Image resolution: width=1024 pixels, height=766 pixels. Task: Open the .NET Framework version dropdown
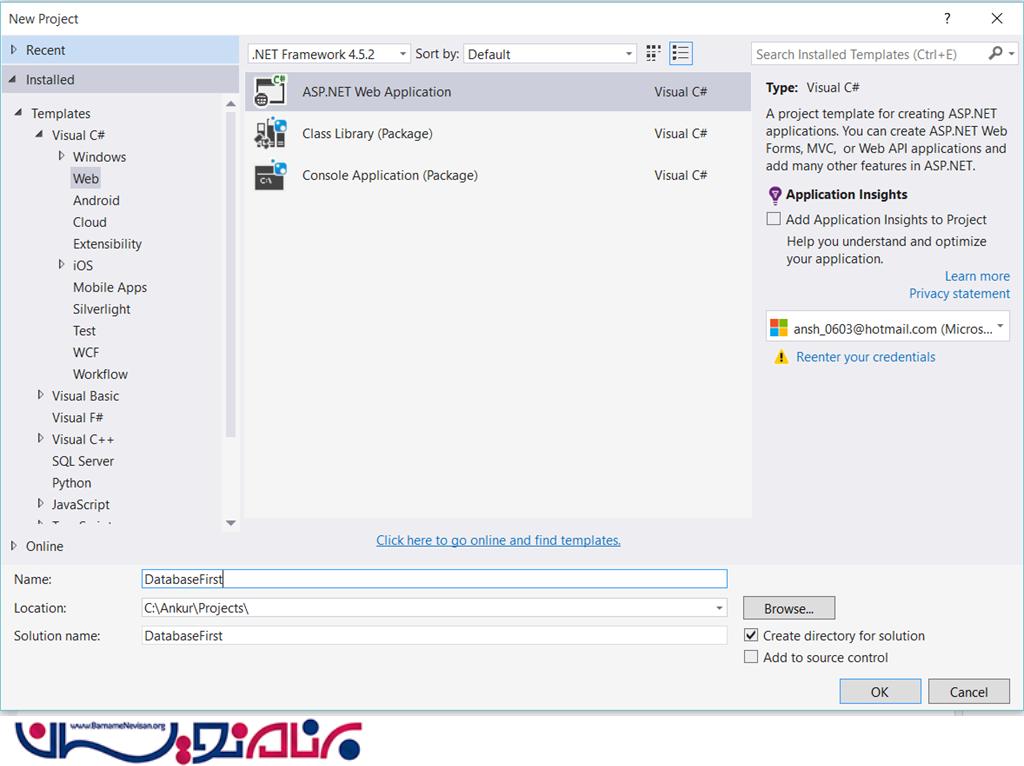[x=329, y=54]
